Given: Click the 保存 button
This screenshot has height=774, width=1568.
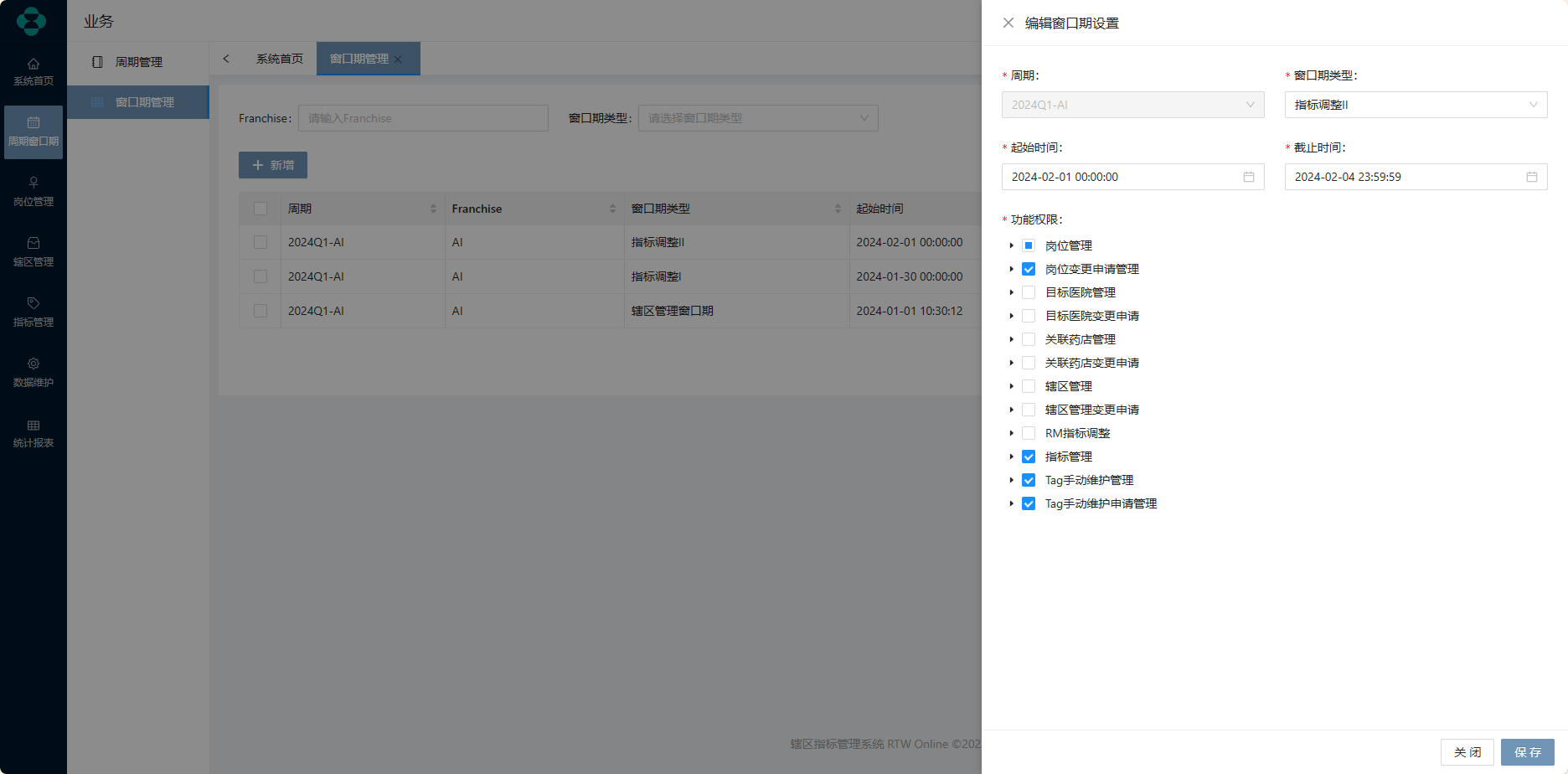Looking at the screenshot, I should click(1528, 752).
